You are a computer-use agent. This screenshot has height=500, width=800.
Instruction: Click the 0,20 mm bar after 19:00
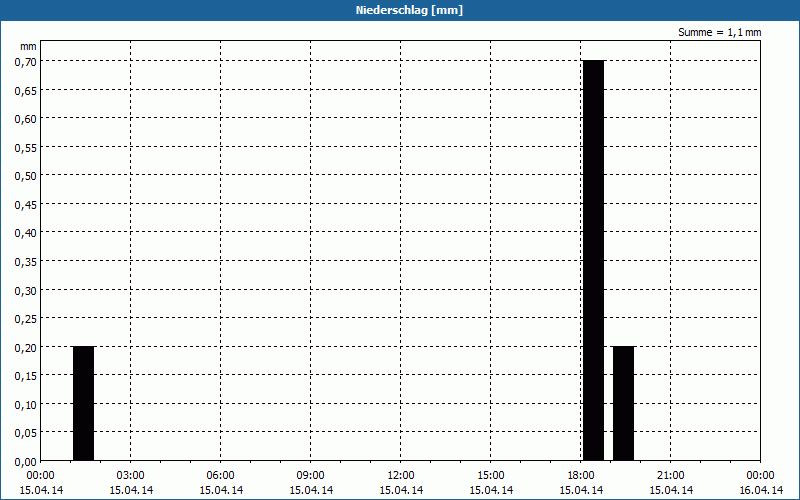(623, 404)
